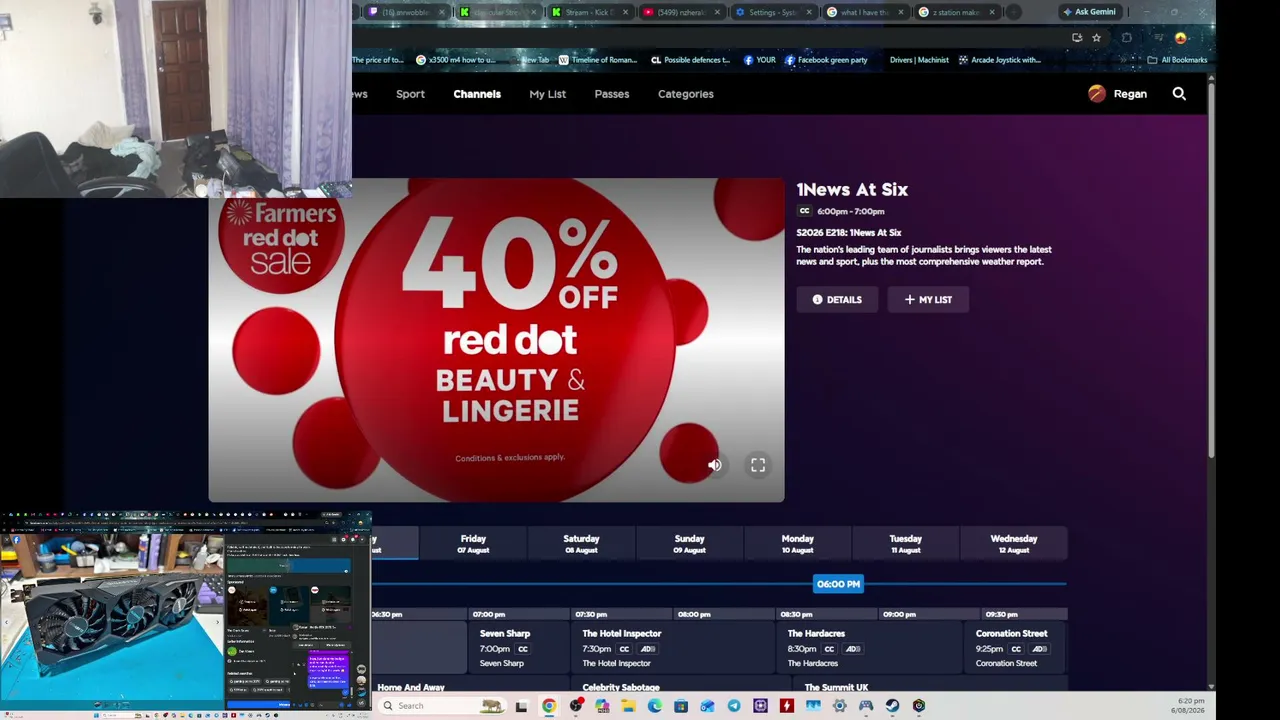
Task: Select Wednesday 12 August in the guide
Action: (1013, 544)
